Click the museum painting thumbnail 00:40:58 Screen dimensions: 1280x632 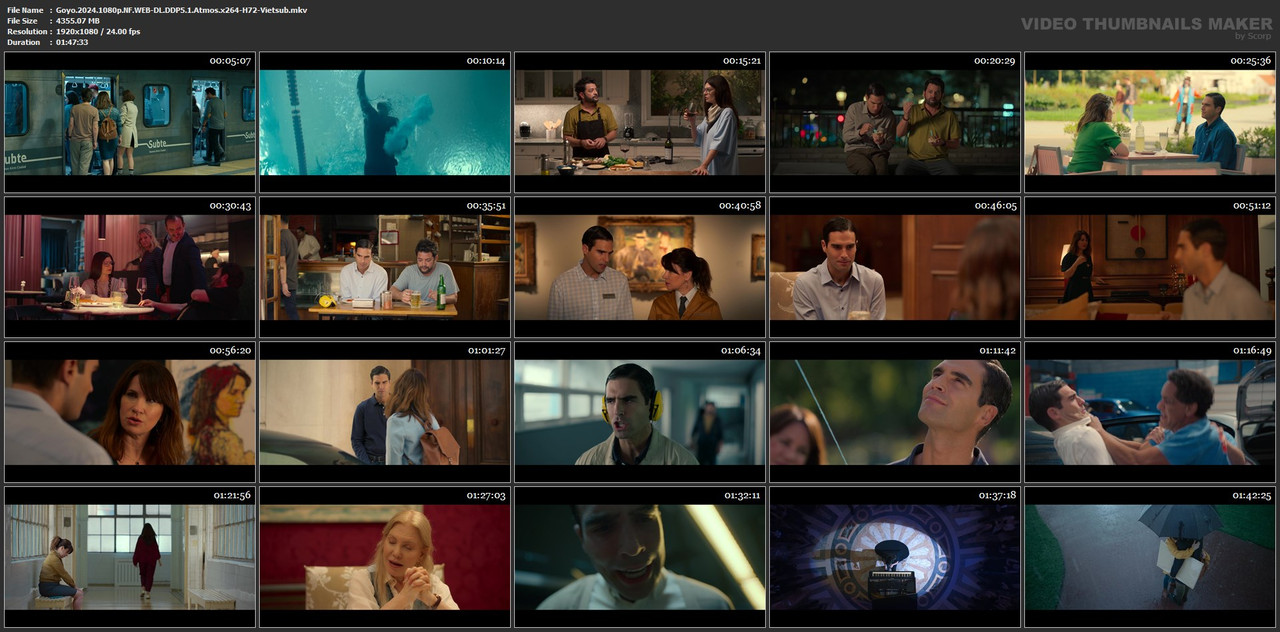640,267
